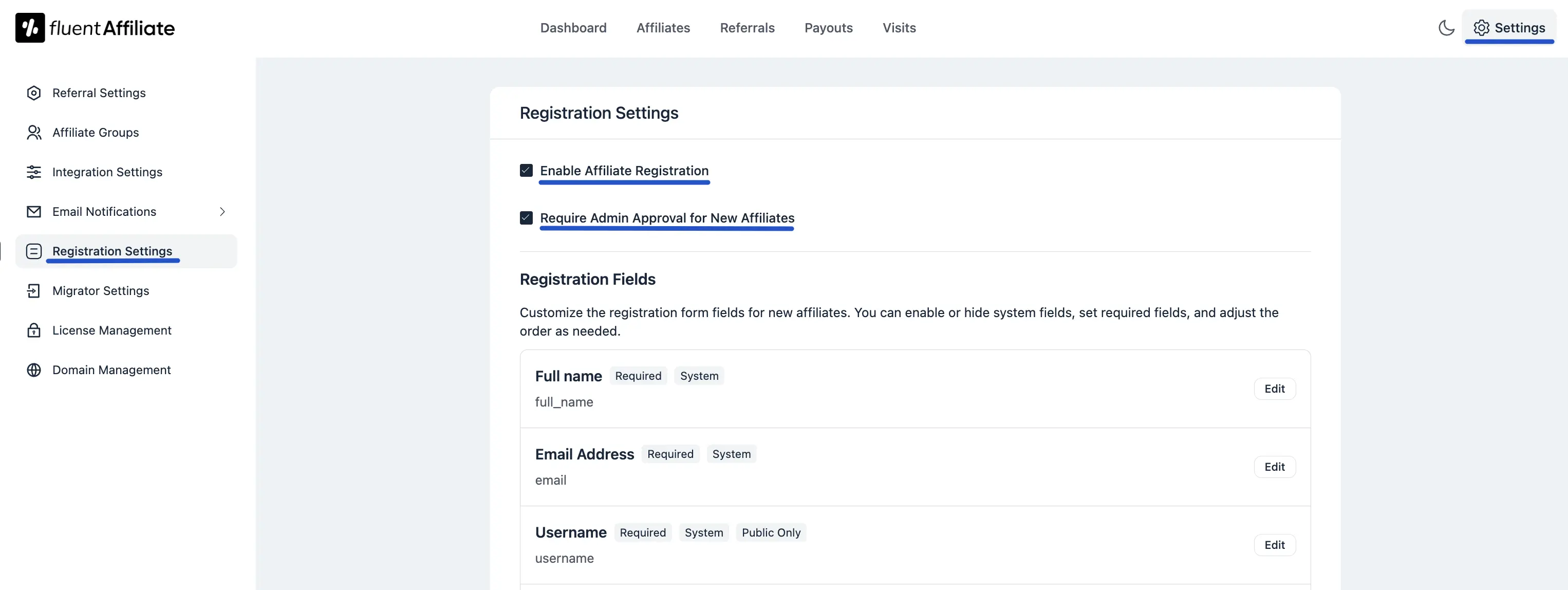Switch to the Dashboard tab

coord(573,27)
